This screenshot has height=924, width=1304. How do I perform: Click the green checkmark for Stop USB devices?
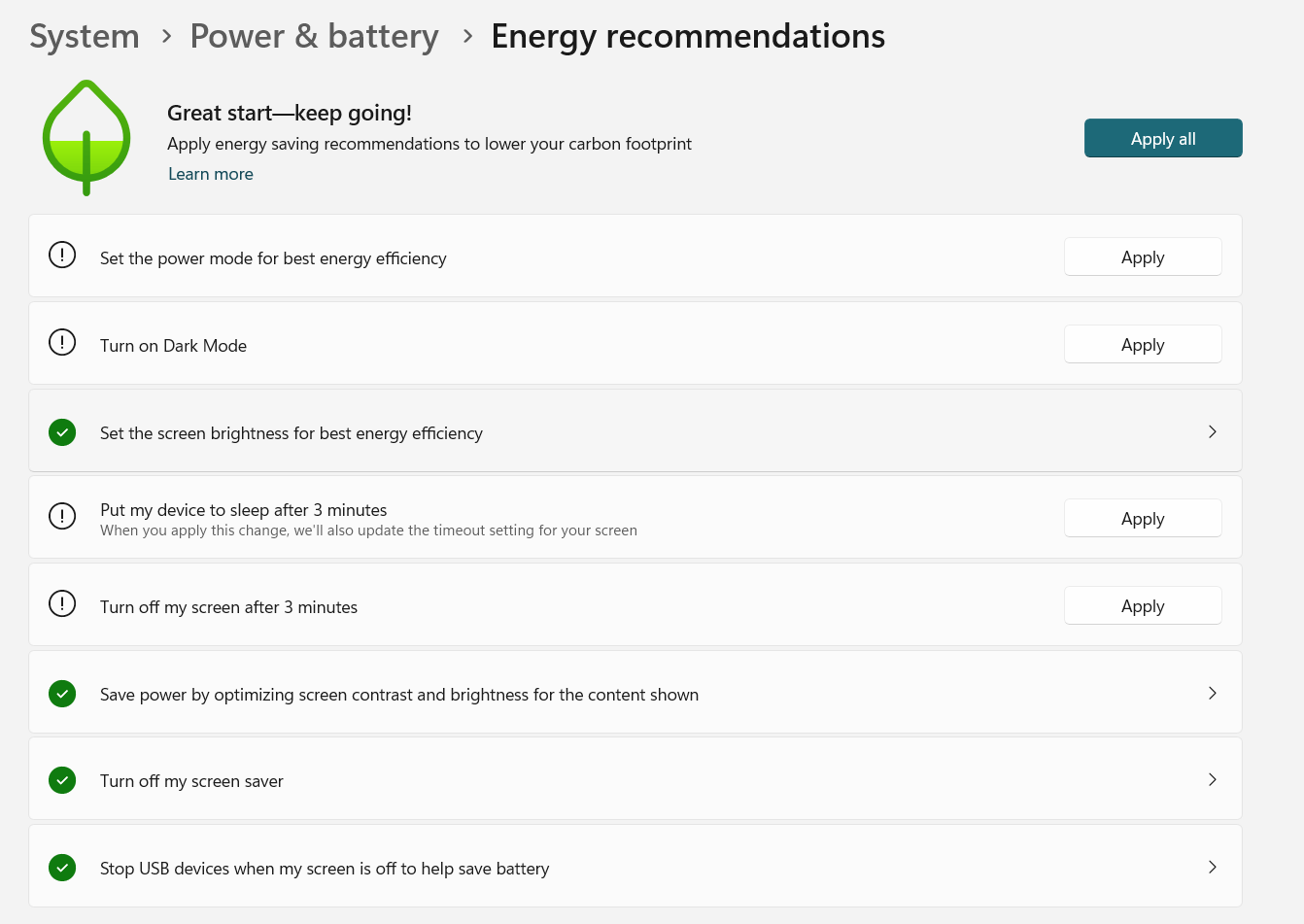coord(62,868)
